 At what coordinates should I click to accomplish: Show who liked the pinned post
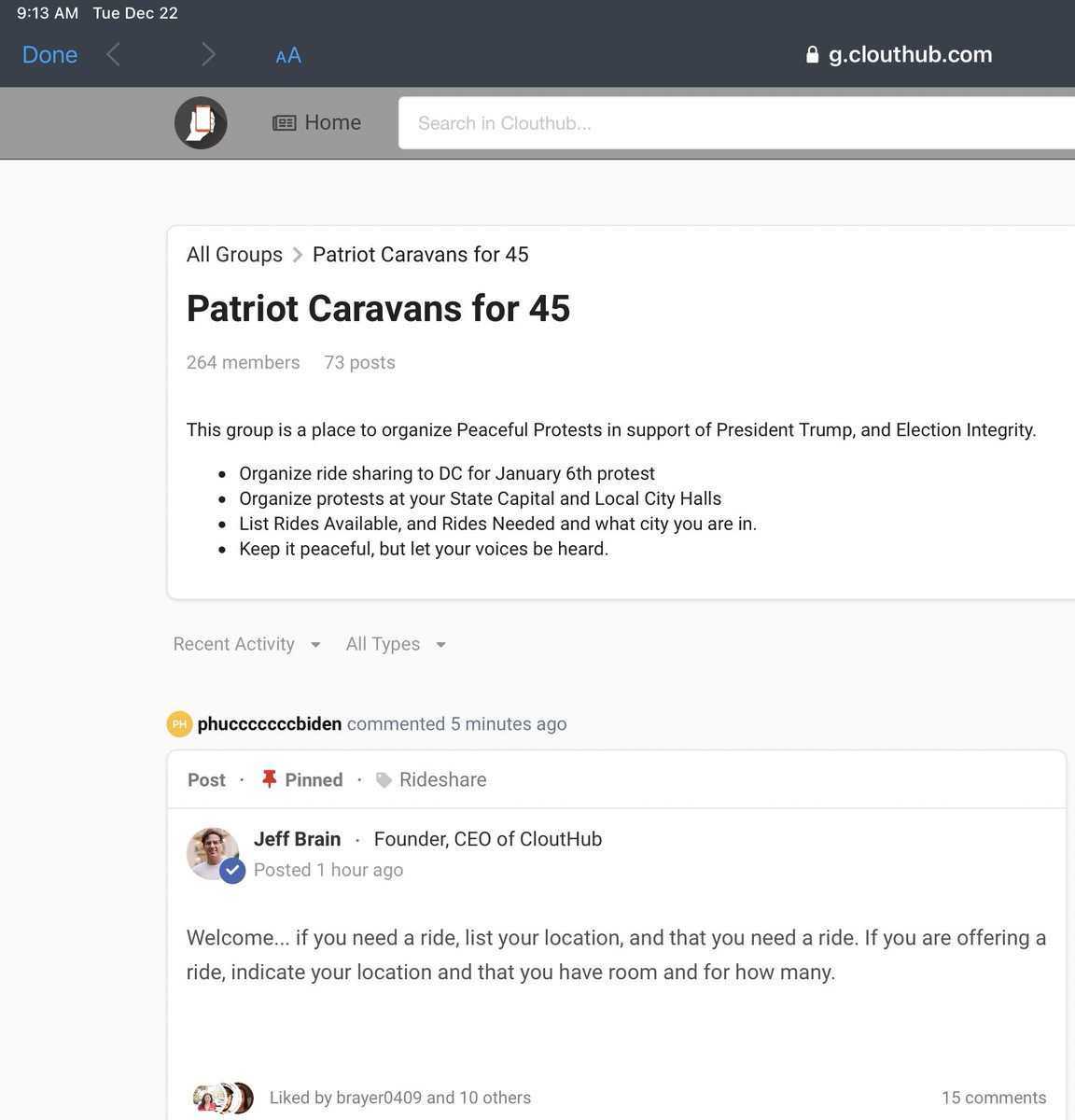[399, 1098]
